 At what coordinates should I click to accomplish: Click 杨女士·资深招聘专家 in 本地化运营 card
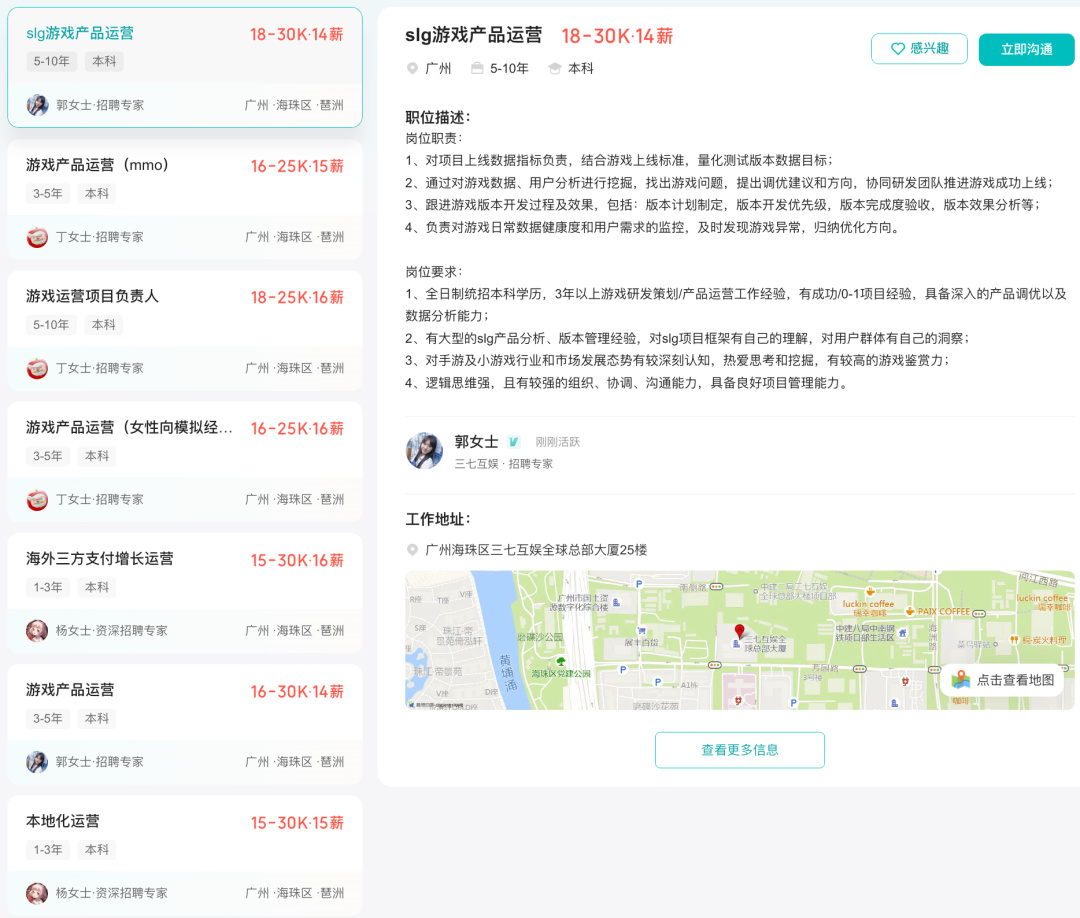(112, 893)
